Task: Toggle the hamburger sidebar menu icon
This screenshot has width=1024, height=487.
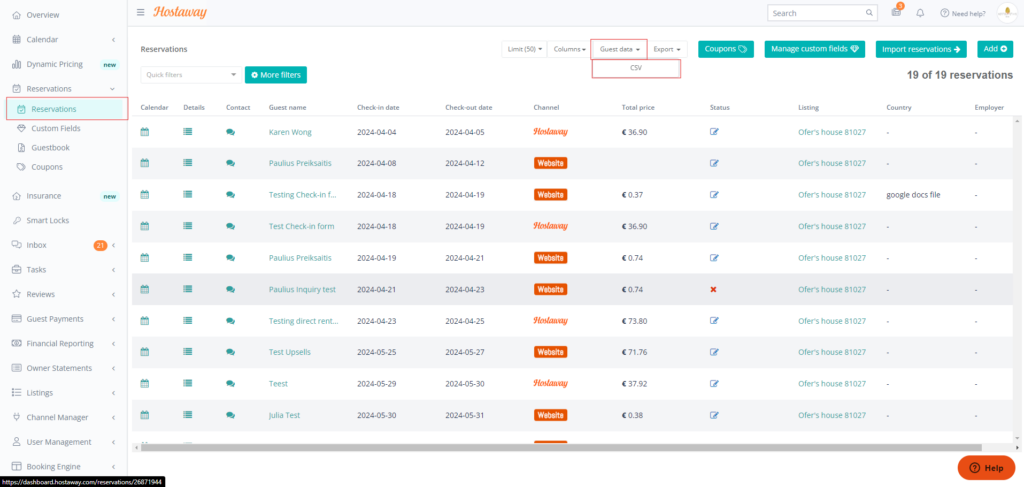Action: click(x=140, y=13)
